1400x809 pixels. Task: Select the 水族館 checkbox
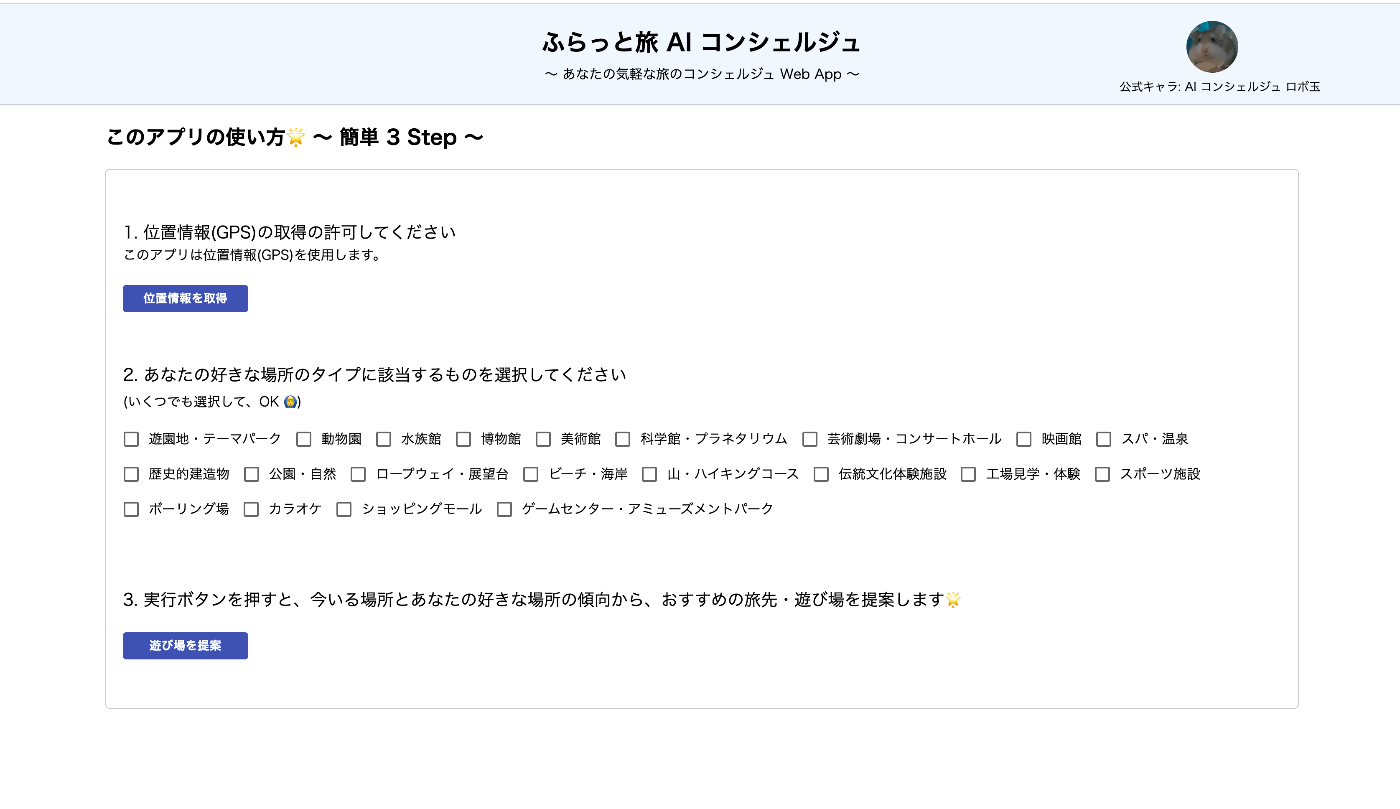(x=384, y=439)
